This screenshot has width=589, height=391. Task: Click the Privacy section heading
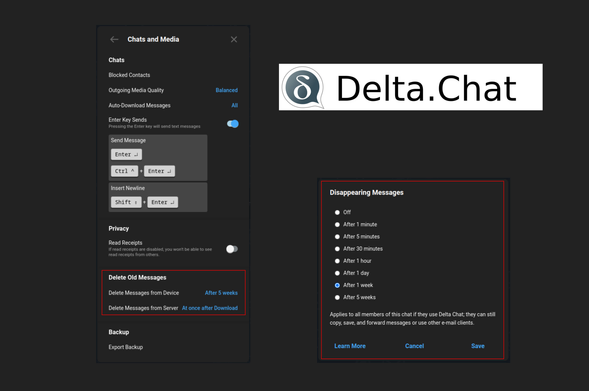(x=119, y=228)
